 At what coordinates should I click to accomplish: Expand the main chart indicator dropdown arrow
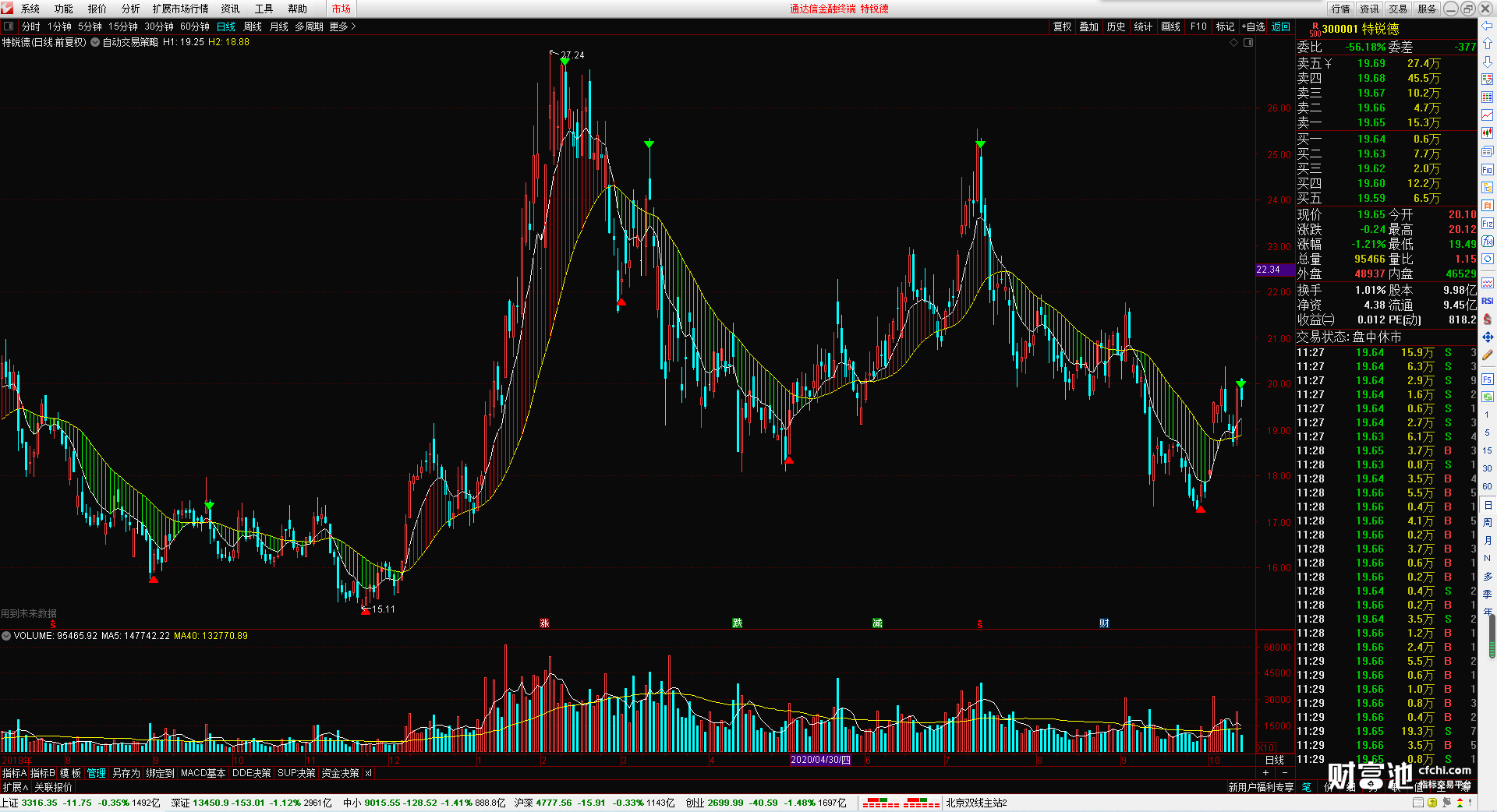click(95, 42)
